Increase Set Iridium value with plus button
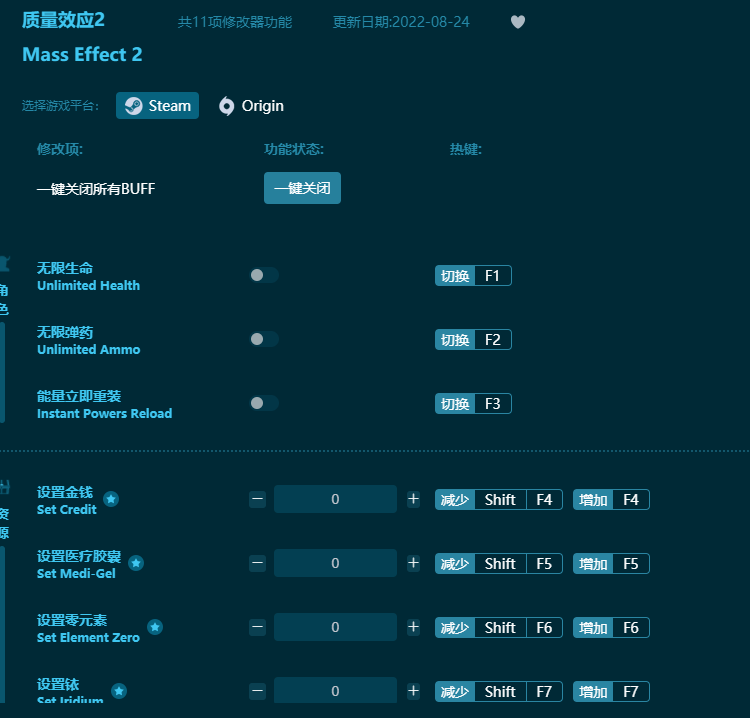Screen dimensions: 750x718 (x=413, y=691)
